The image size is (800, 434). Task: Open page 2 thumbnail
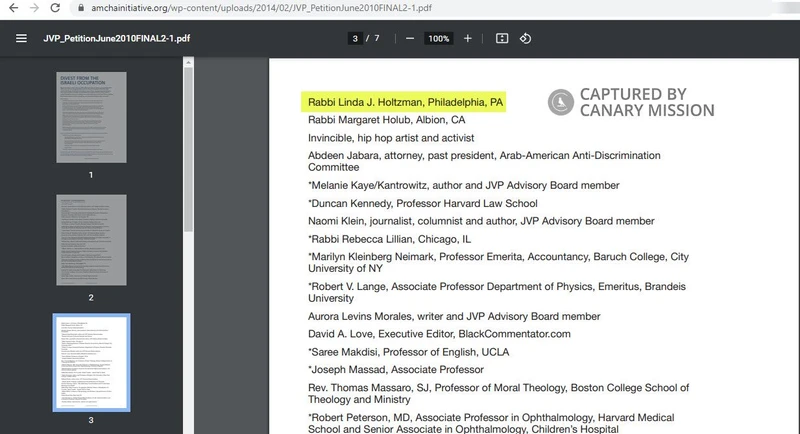tap(91, 240)
